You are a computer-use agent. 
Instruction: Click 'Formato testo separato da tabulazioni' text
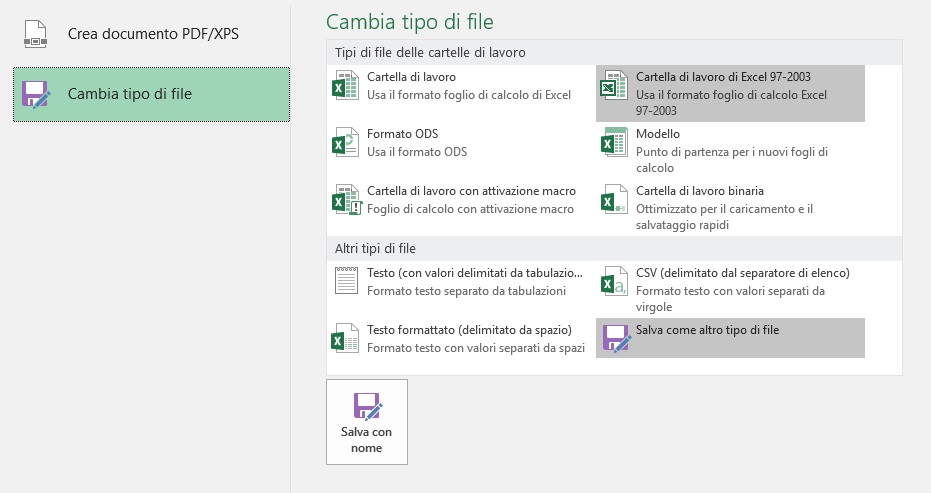[466, 291]
